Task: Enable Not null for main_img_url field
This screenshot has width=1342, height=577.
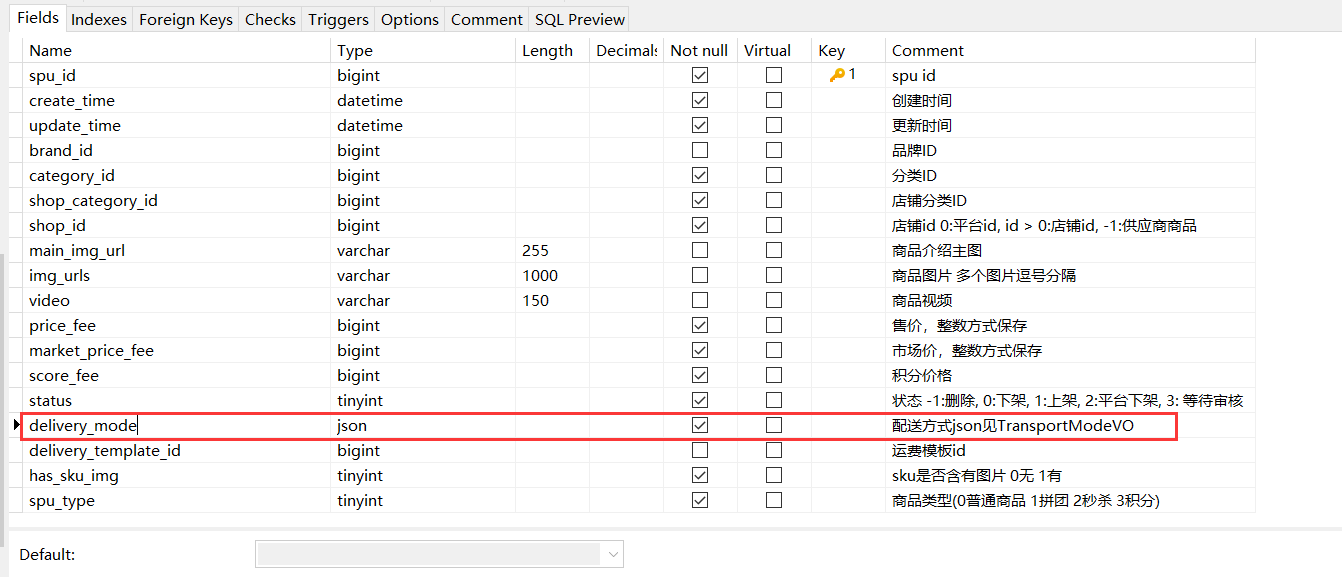Action: point(699,250)
